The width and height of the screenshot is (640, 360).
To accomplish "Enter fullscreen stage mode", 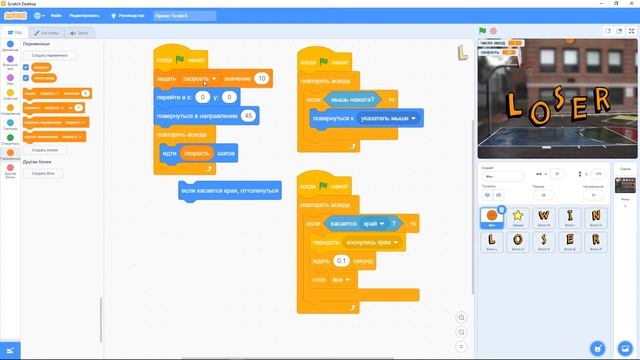I will [x=631, y=31].
